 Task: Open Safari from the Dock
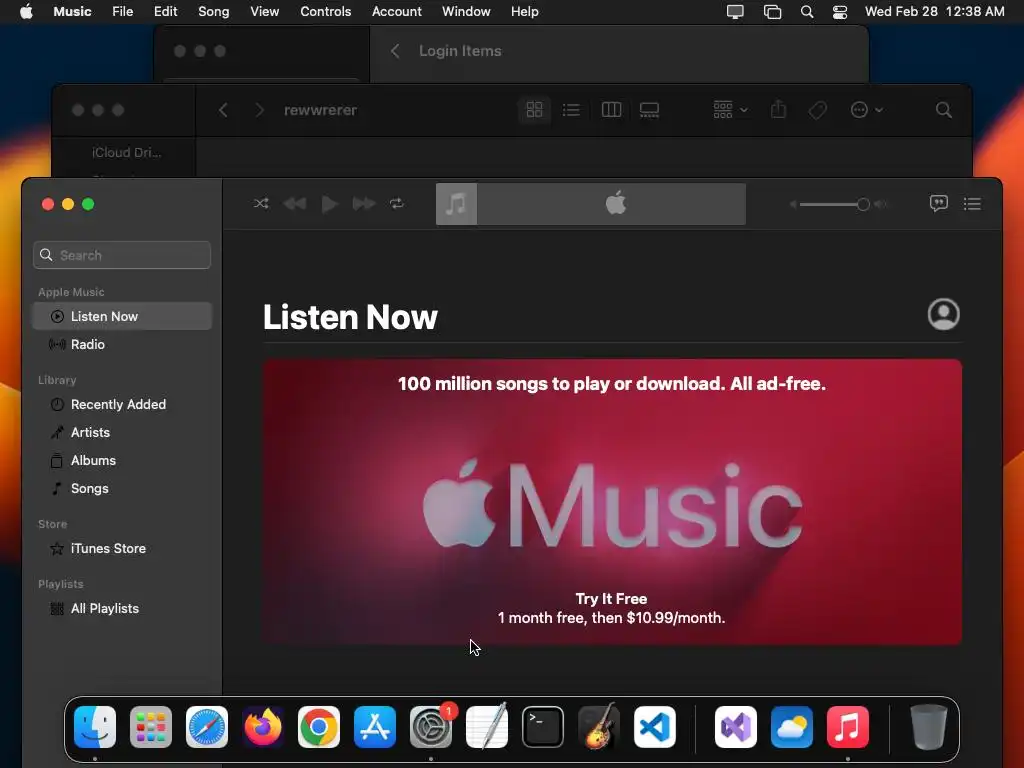pyautogui.click(x=207, y=727)
